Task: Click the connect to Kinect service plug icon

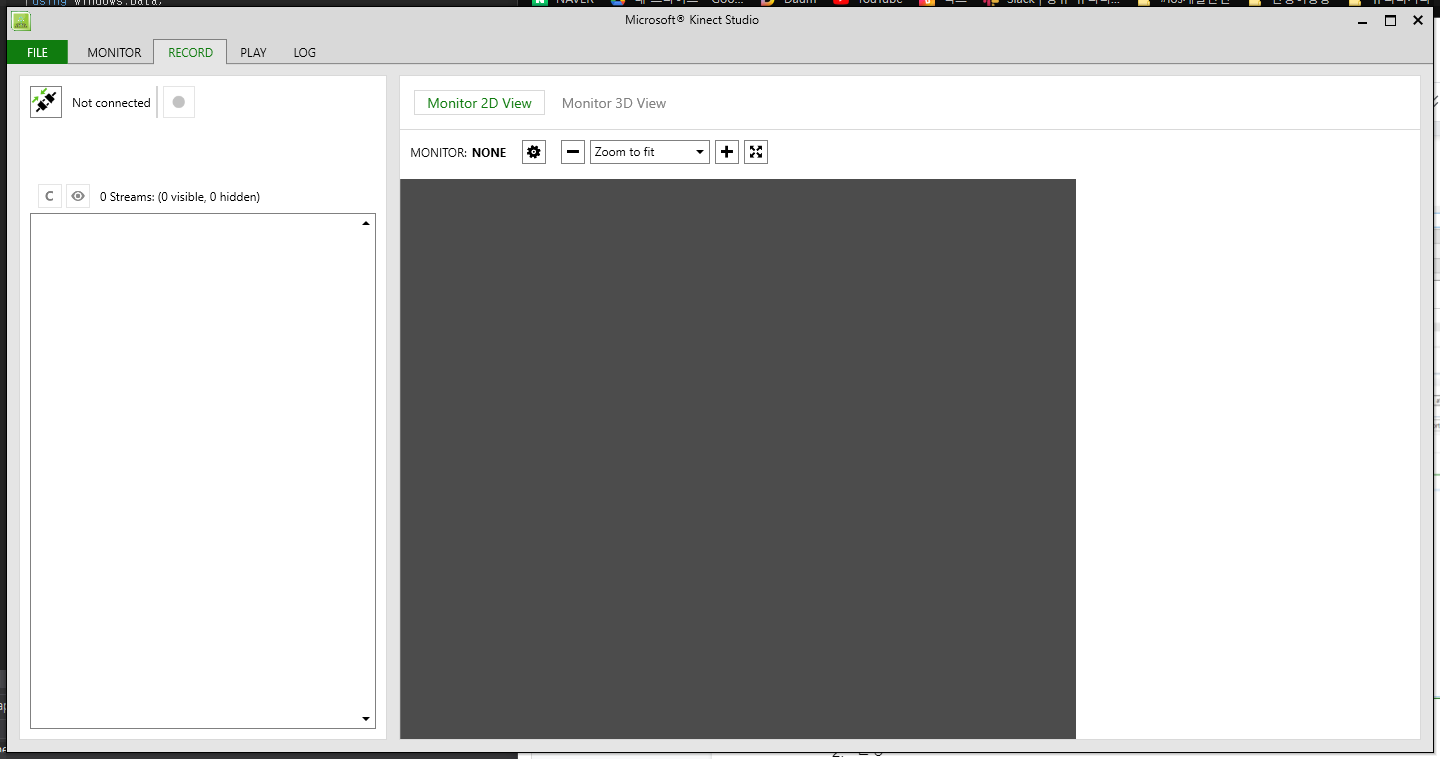Action: coord(46,102)
